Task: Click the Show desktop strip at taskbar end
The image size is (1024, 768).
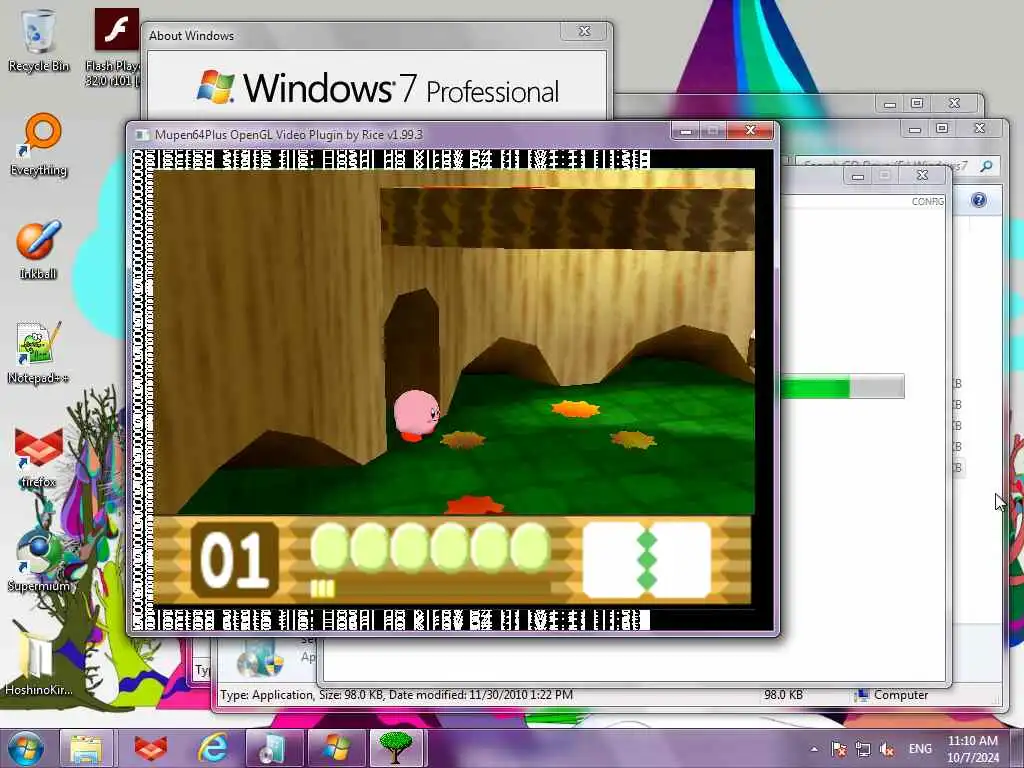Action: tap(1017, 748)
